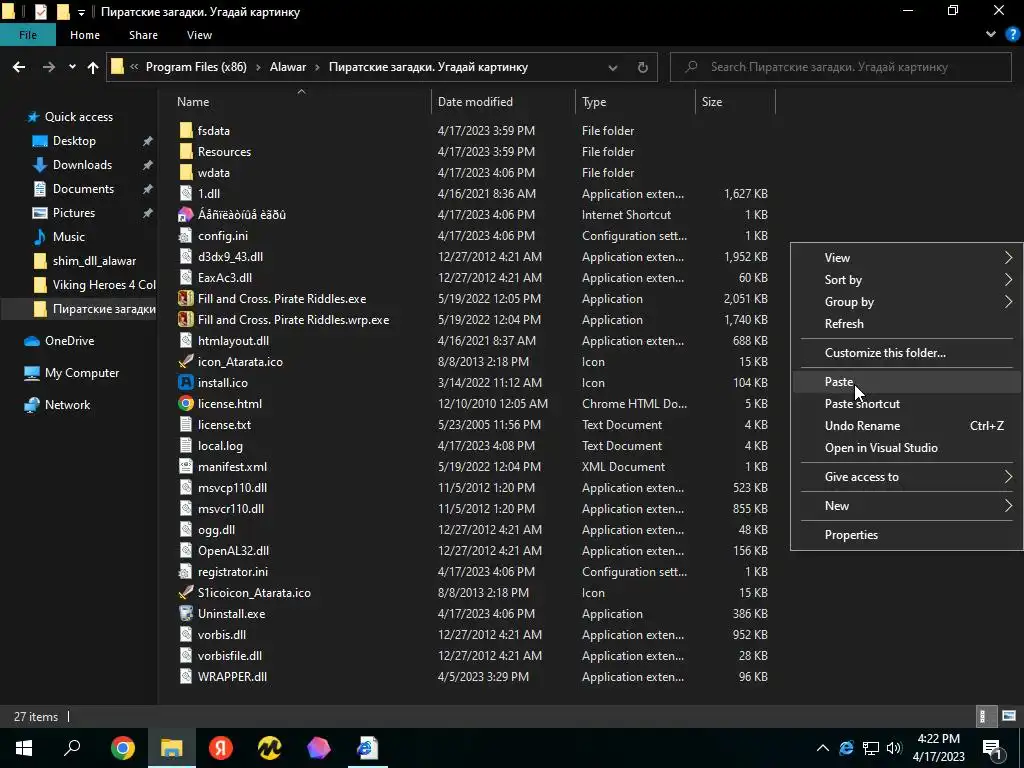Choose Open in Visual Studio

point(907,447)
